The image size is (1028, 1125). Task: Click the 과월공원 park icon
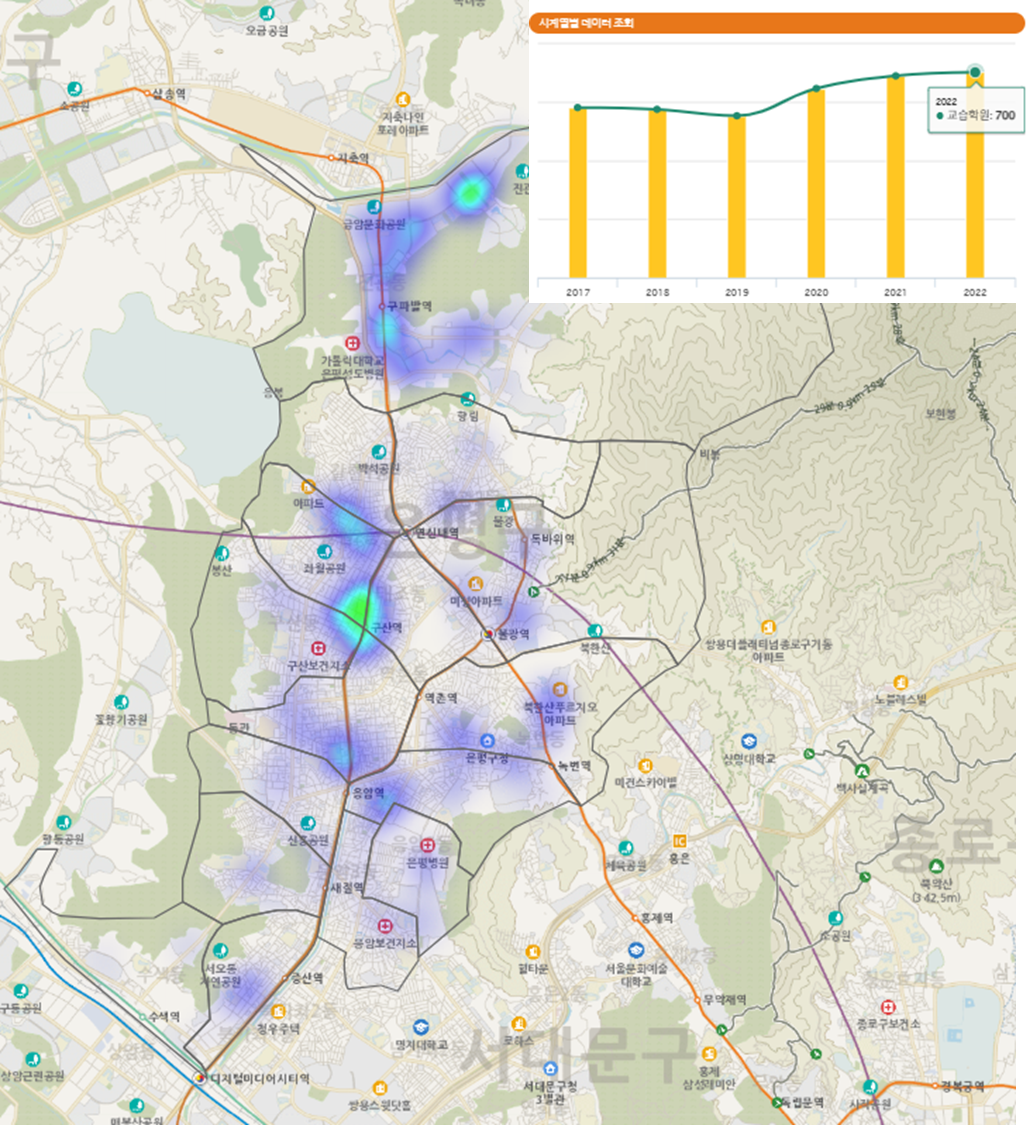pos(324,552)
